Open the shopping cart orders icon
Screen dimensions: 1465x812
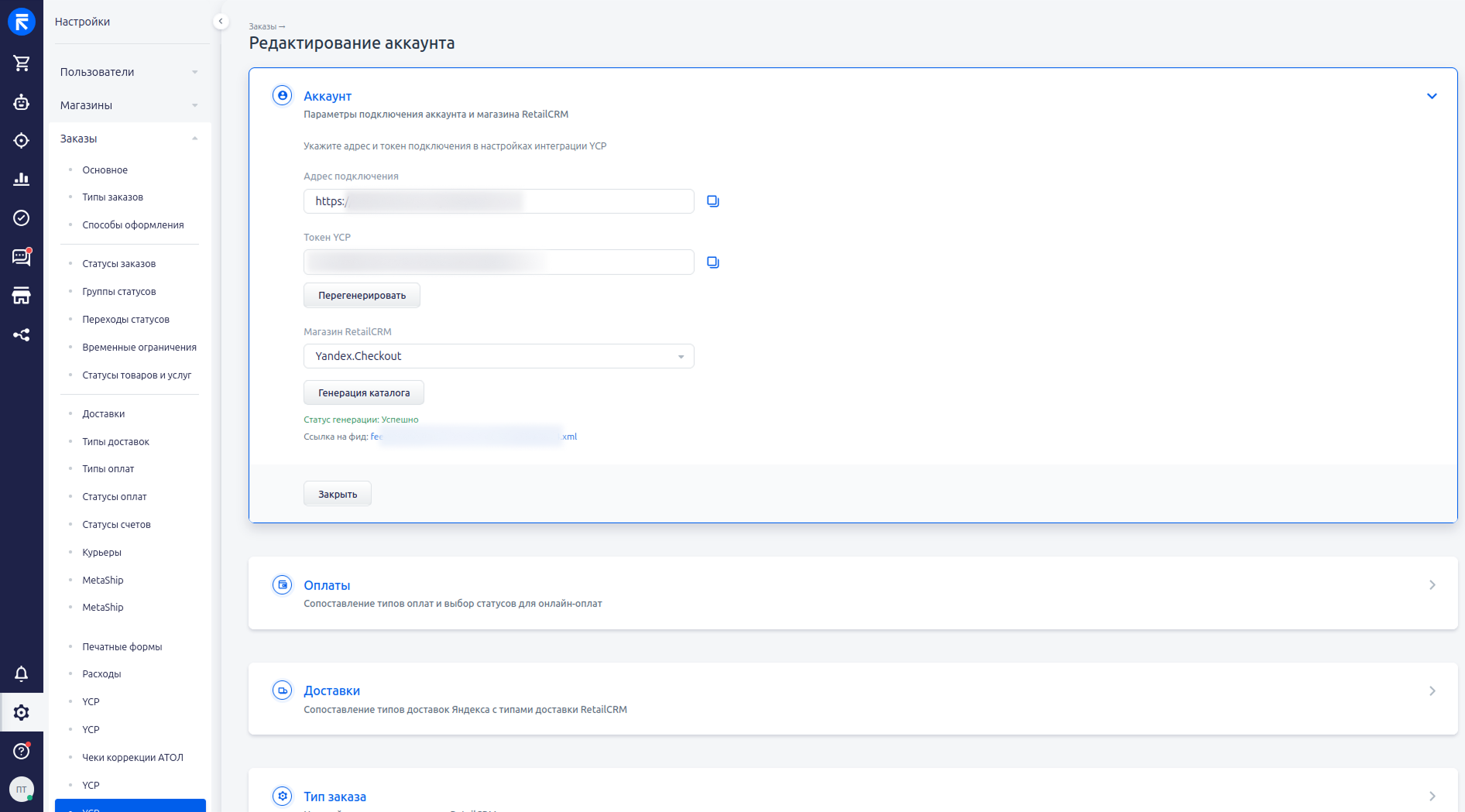(x=22, y=63)
